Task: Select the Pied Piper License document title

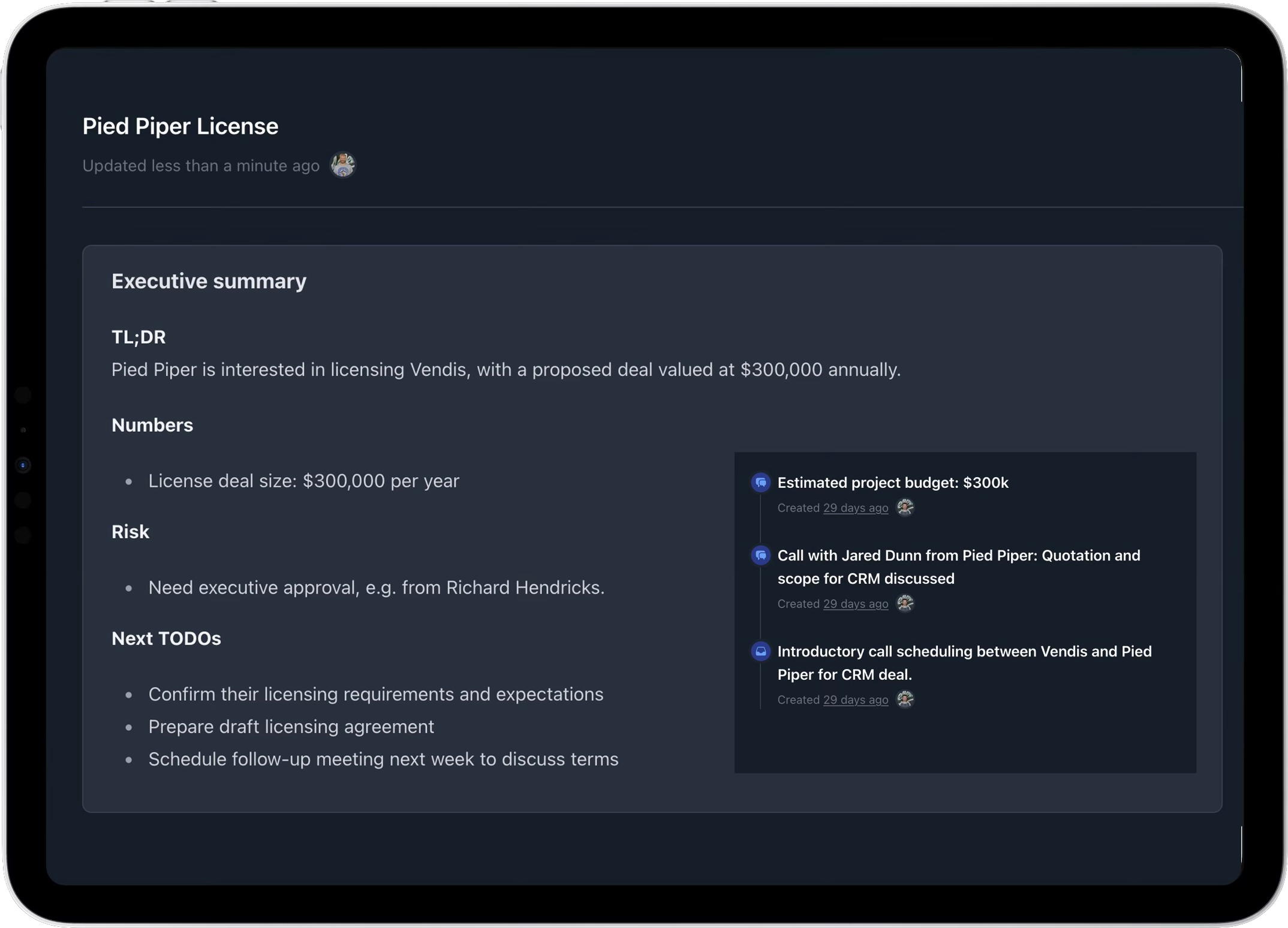Action: click(x=180, y=126)
